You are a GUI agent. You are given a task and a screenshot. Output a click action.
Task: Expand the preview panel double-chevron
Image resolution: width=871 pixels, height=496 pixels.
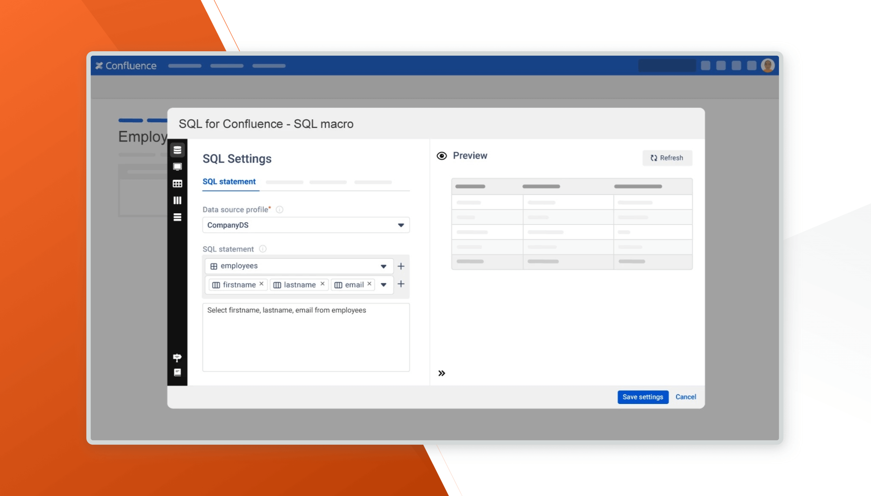pyautogui.click(x=442, y=373)
